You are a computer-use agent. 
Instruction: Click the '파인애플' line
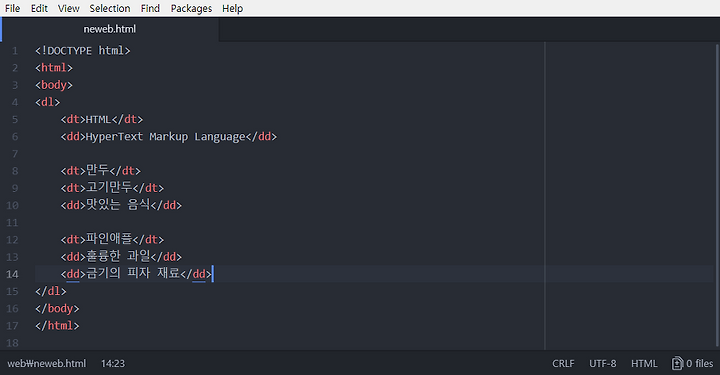[x=112, y=240]
